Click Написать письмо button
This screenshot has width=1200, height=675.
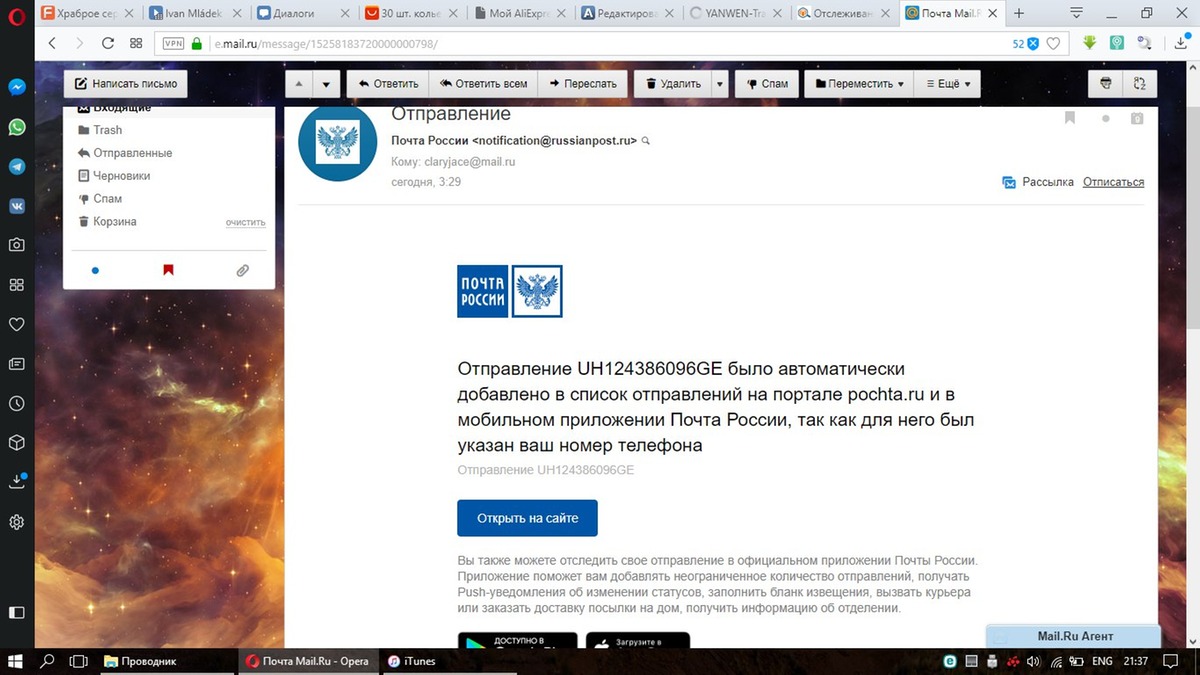[126, 84]
